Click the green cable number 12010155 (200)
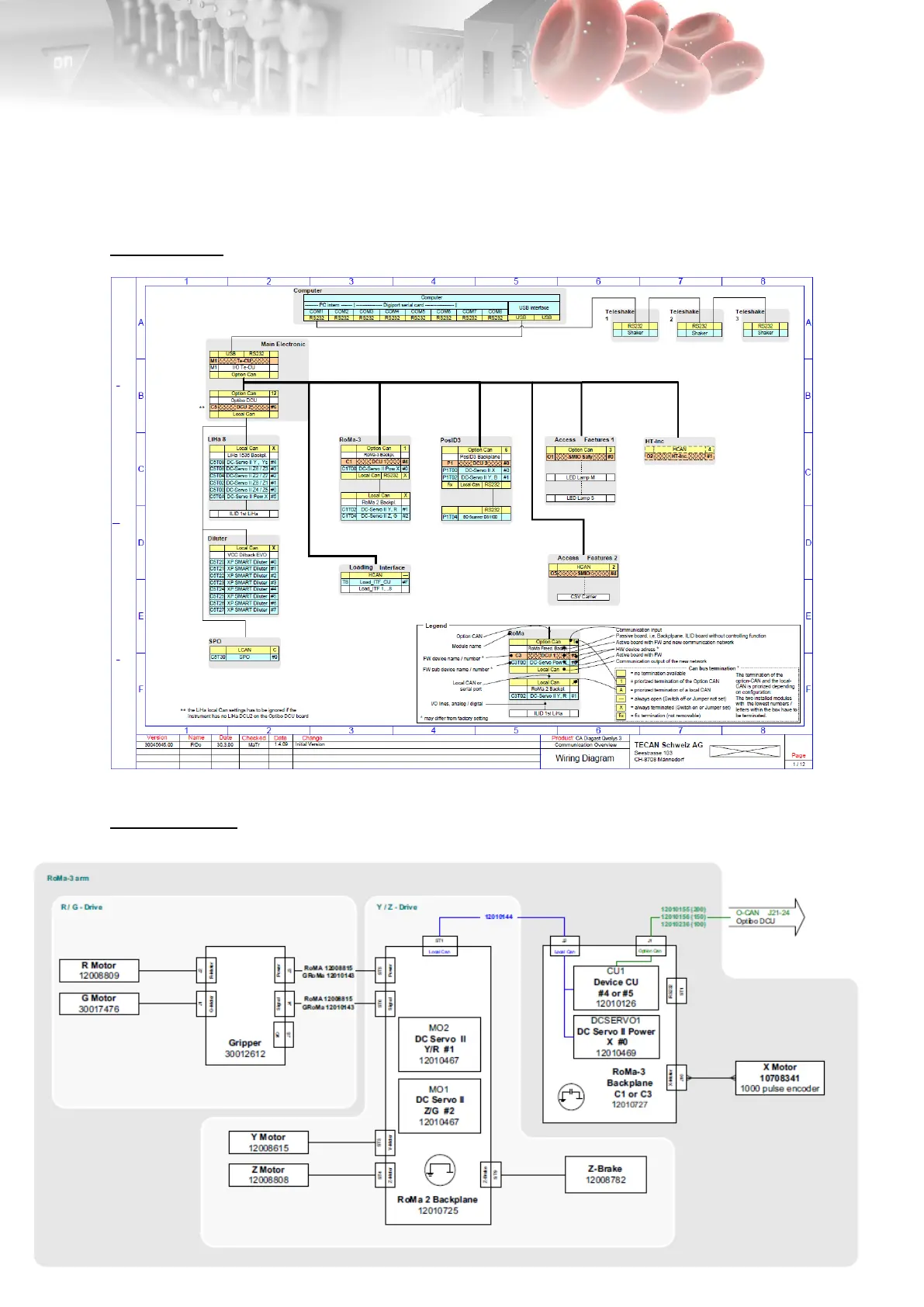924x1307 pixels. click(683, 909)
